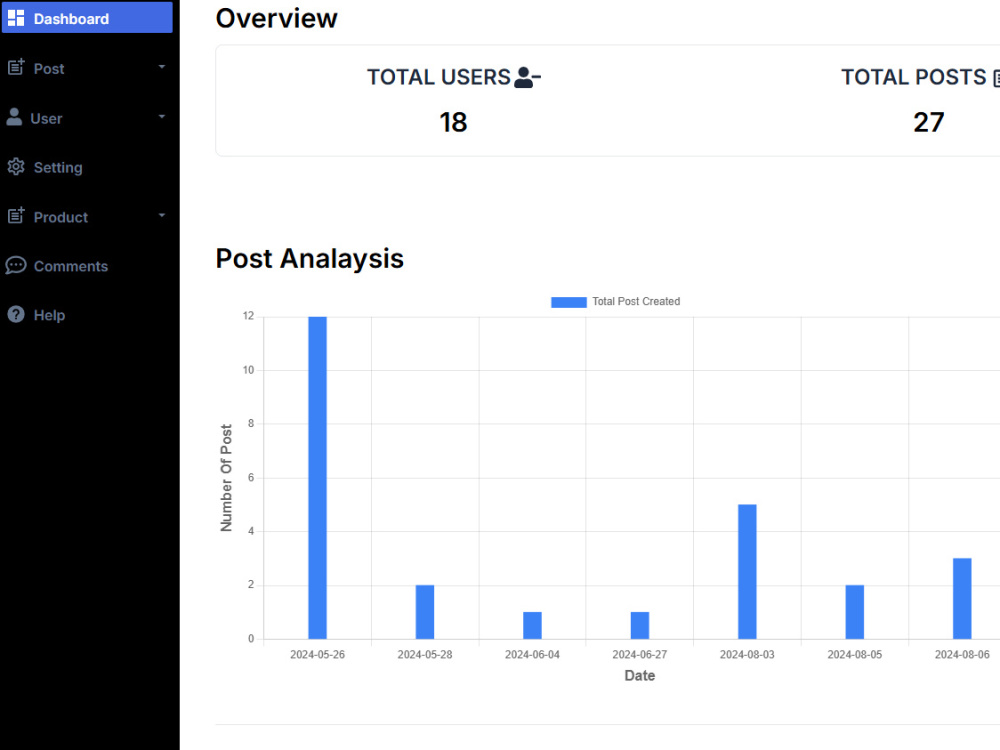Click the Date axis title

click(x=640, y=675)
